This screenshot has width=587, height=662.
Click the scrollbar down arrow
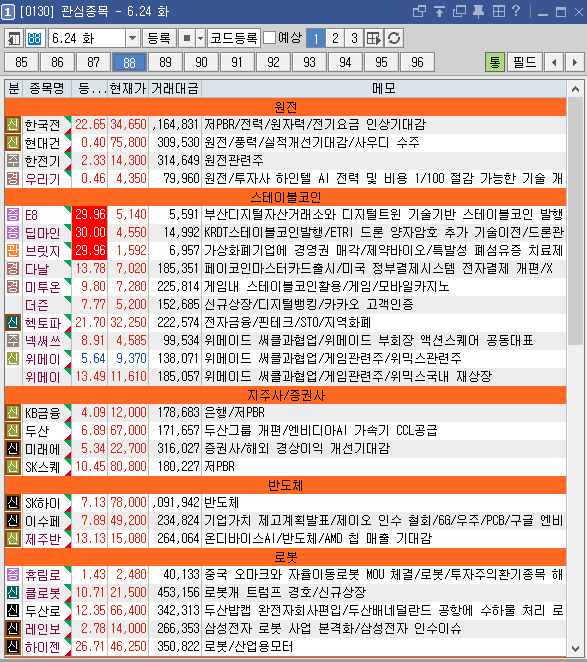click(x=575, y=648)
